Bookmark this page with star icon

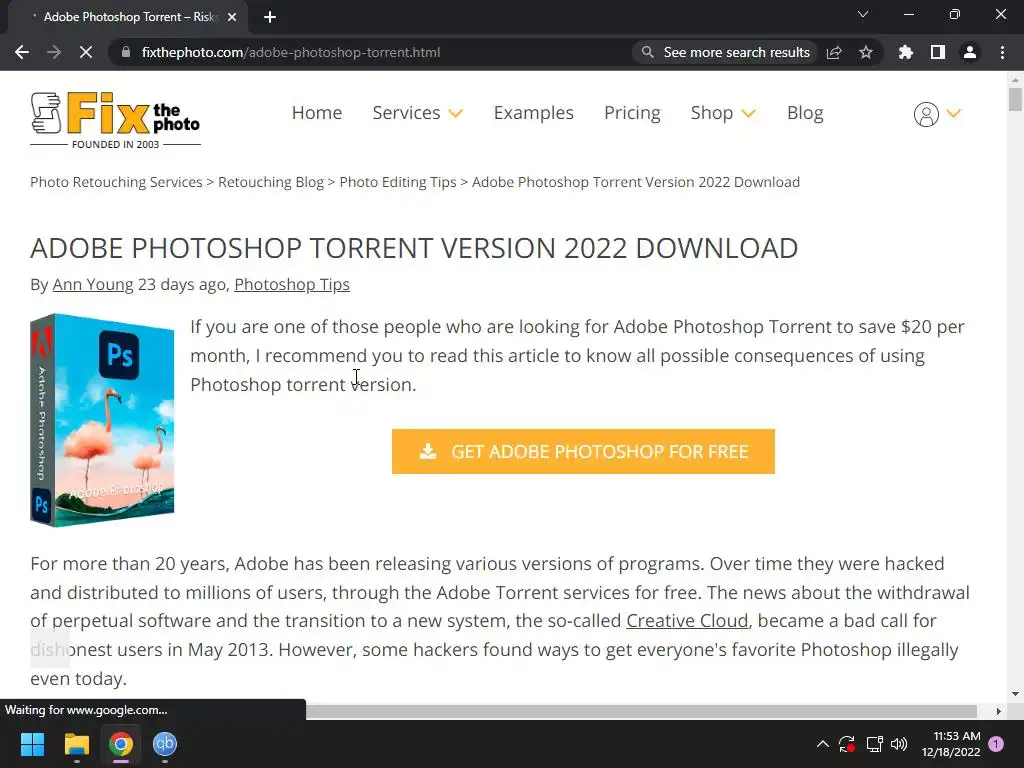(866, 52)
